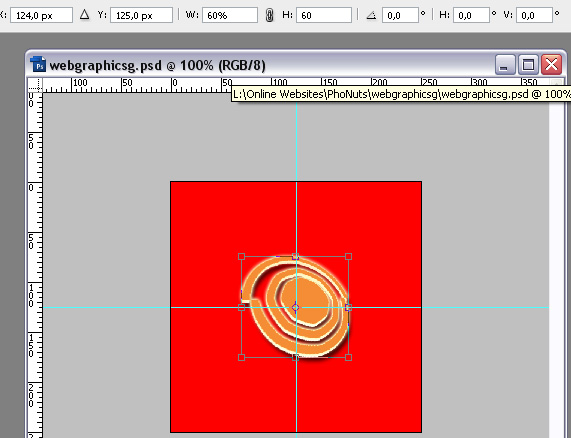Screen dimensions: 571x438
Task: Click the vertical ruler on the left
Action: [35, 265]
